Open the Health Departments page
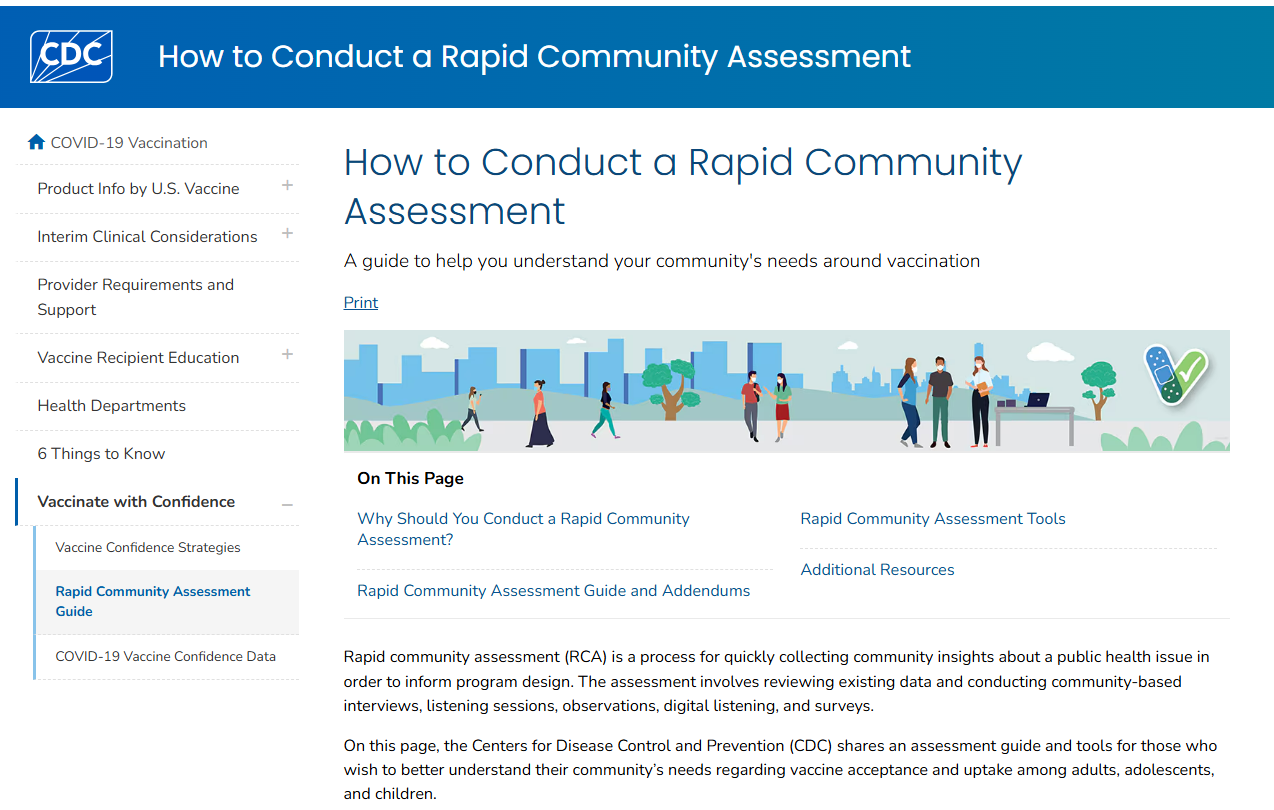 111,405
